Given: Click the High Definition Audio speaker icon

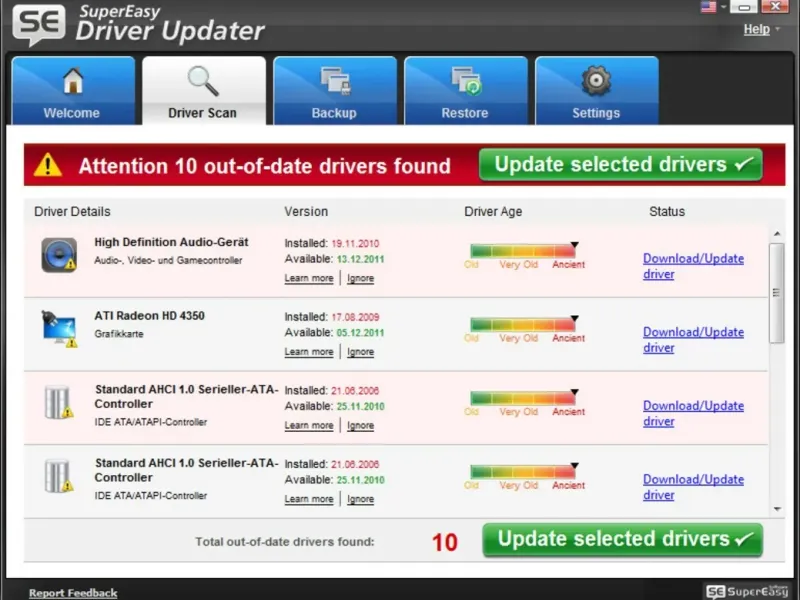Looking at the screenshot, I should coord(59,255).
